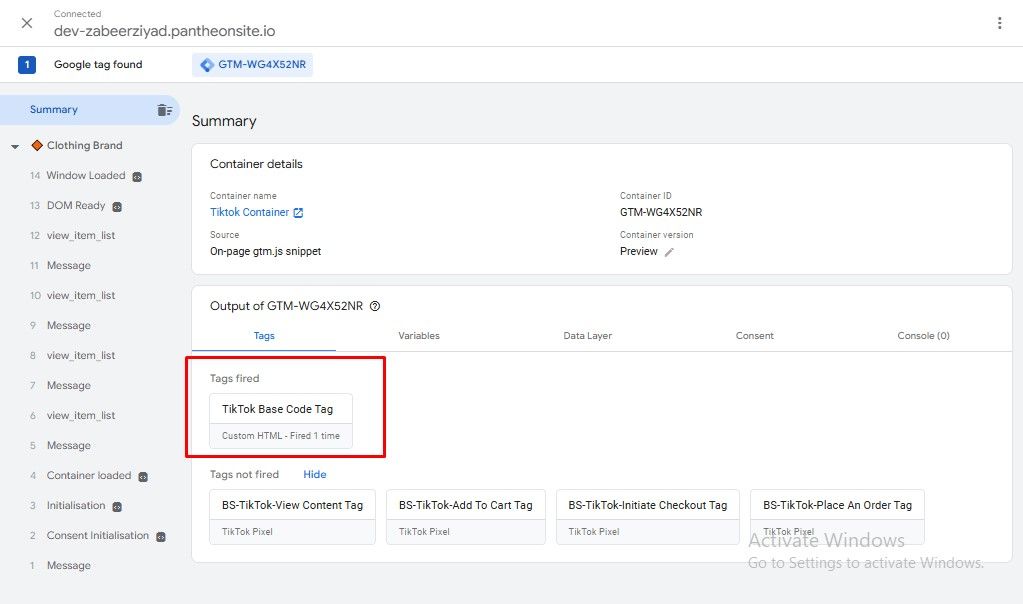Click the Preview container version text
The width and height of the screenshot is (1023, 604).
coord(639,251)
